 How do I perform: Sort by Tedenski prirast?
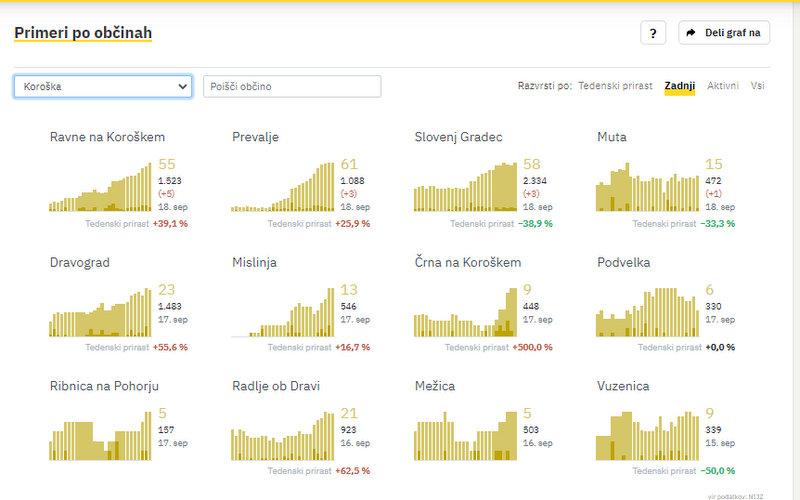[x=615, y=86]
